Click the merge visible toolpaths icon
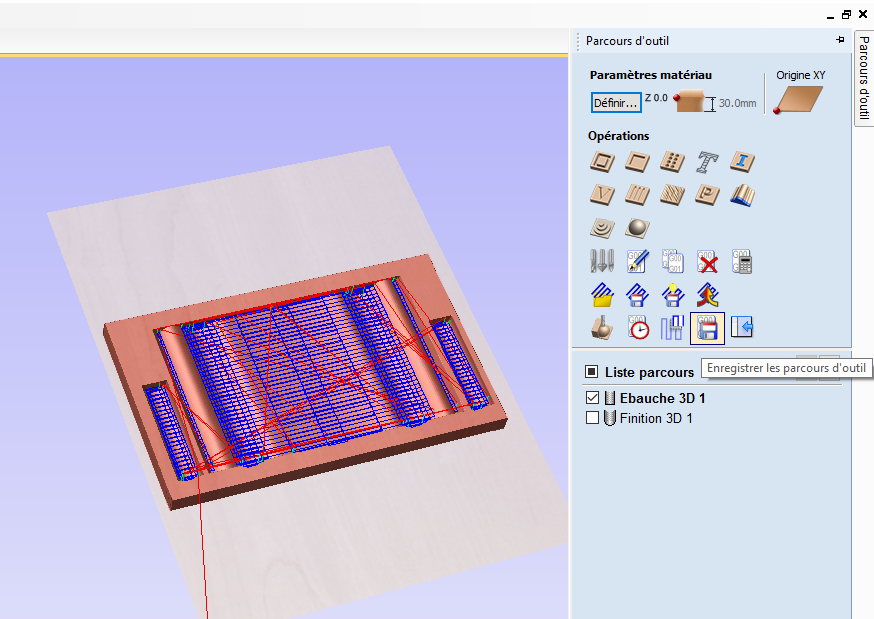874x619 pixels. click(707, 295)
